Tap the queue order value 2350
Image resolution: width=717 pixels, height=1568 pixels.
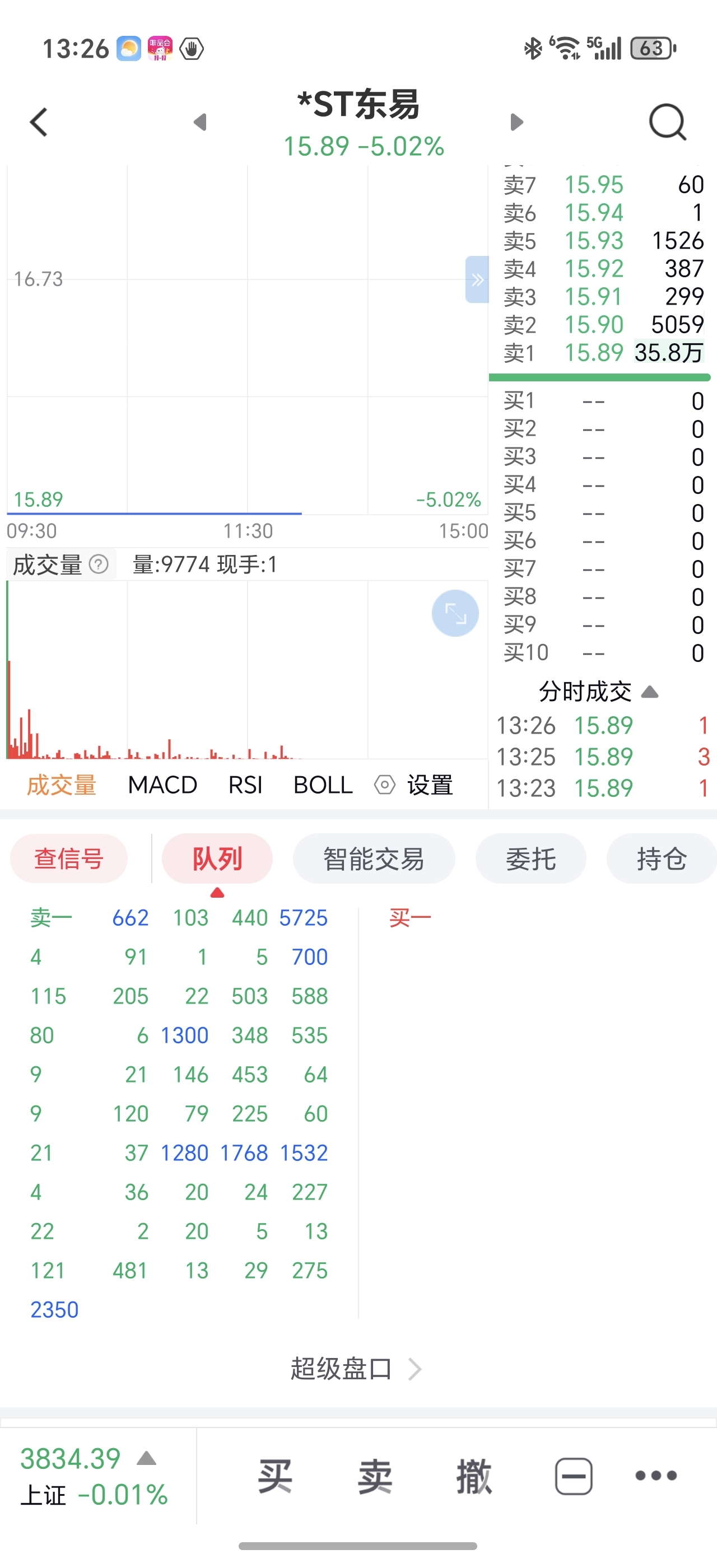55,1309
